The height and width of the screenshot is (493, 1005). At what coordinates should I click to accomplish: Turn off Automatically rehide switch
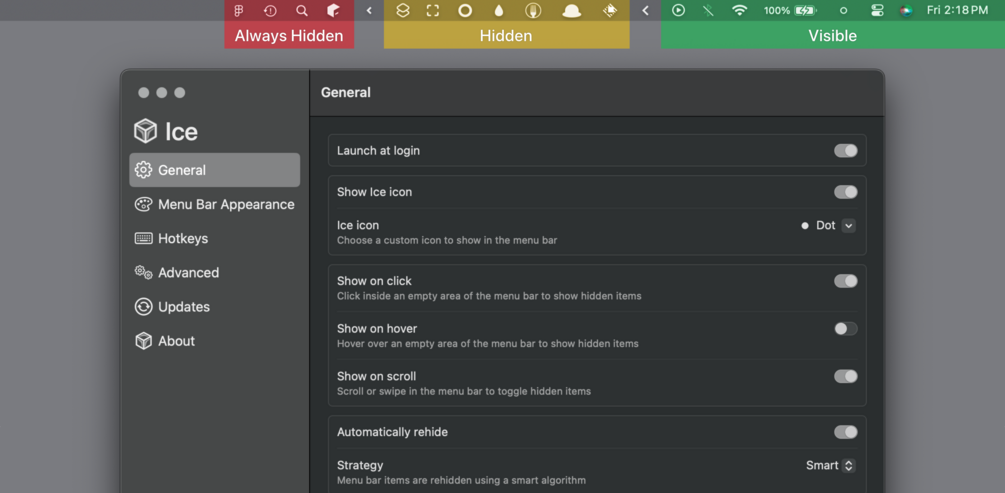click(x=845, y=432)
